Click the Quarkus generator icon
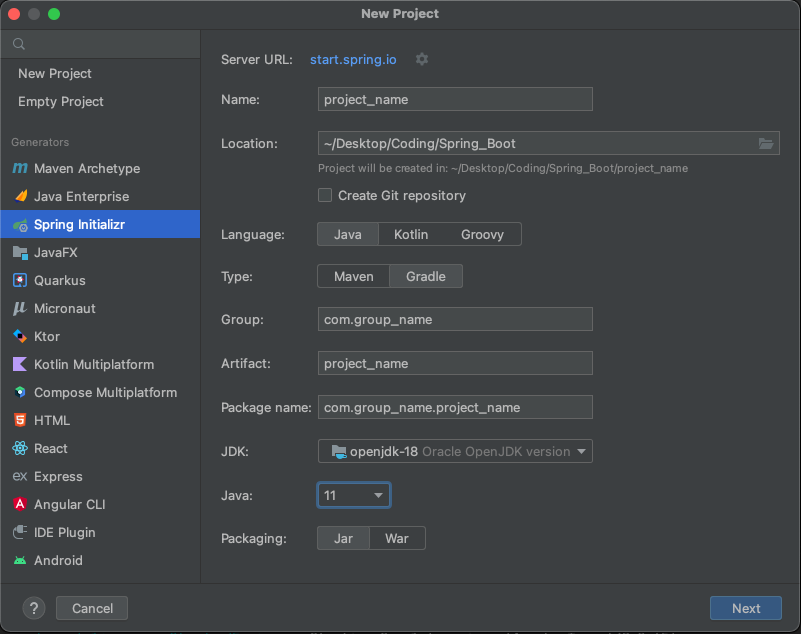801x634 pixels. click(20, 280)
